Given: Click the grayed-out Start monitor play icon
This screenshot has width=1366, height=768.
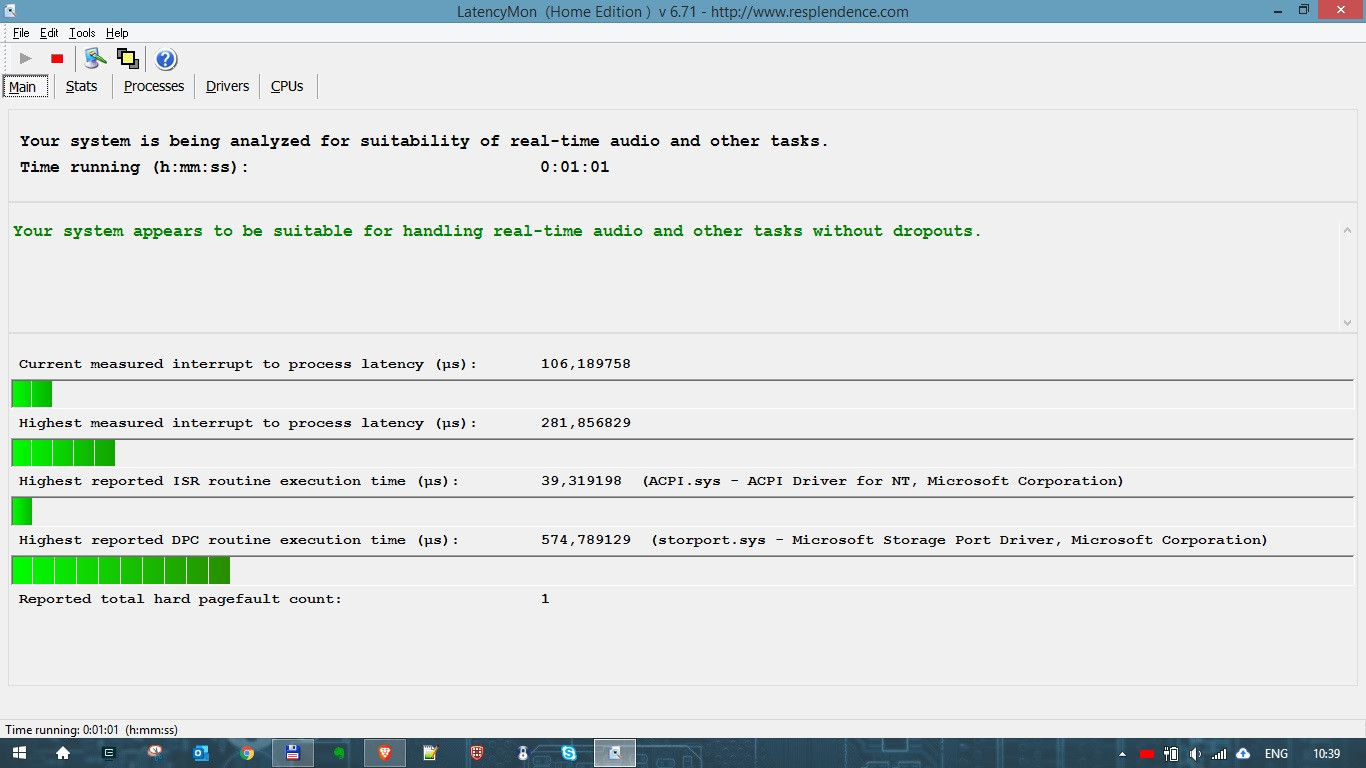Looking at the screenshot, I should (26, 59).
